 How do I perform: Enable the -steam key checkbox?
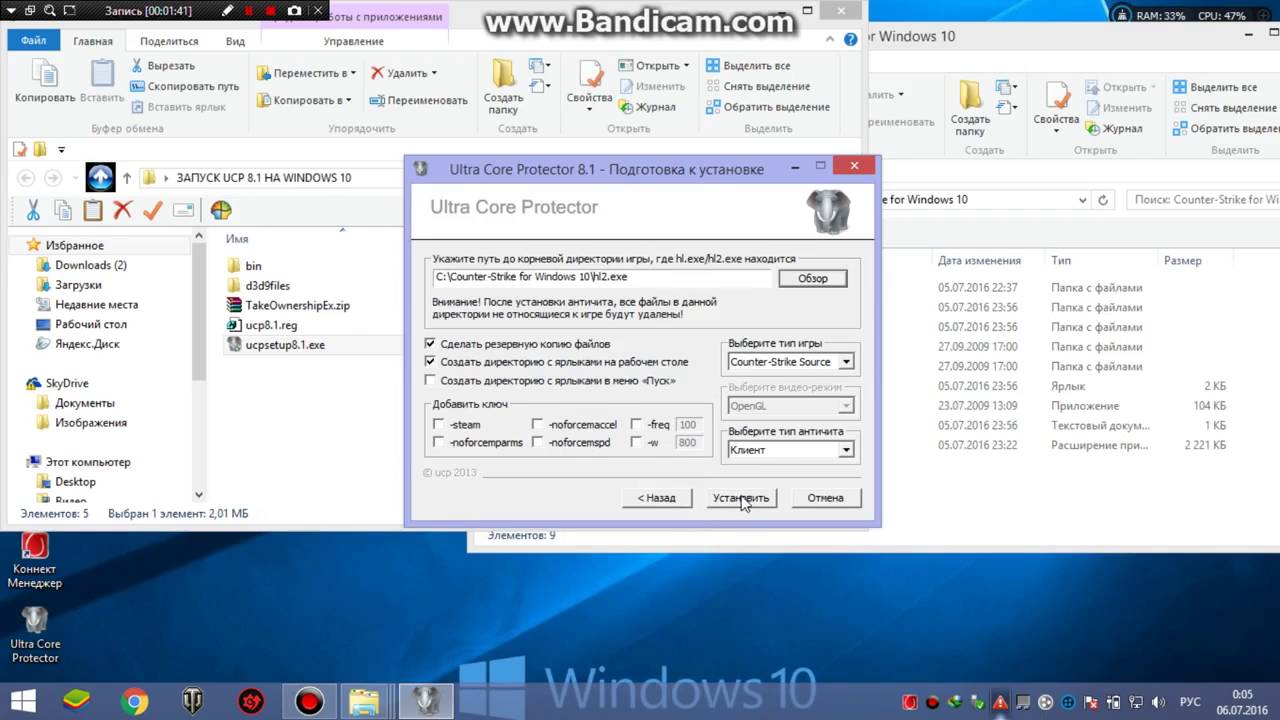[x=438, y=425]
